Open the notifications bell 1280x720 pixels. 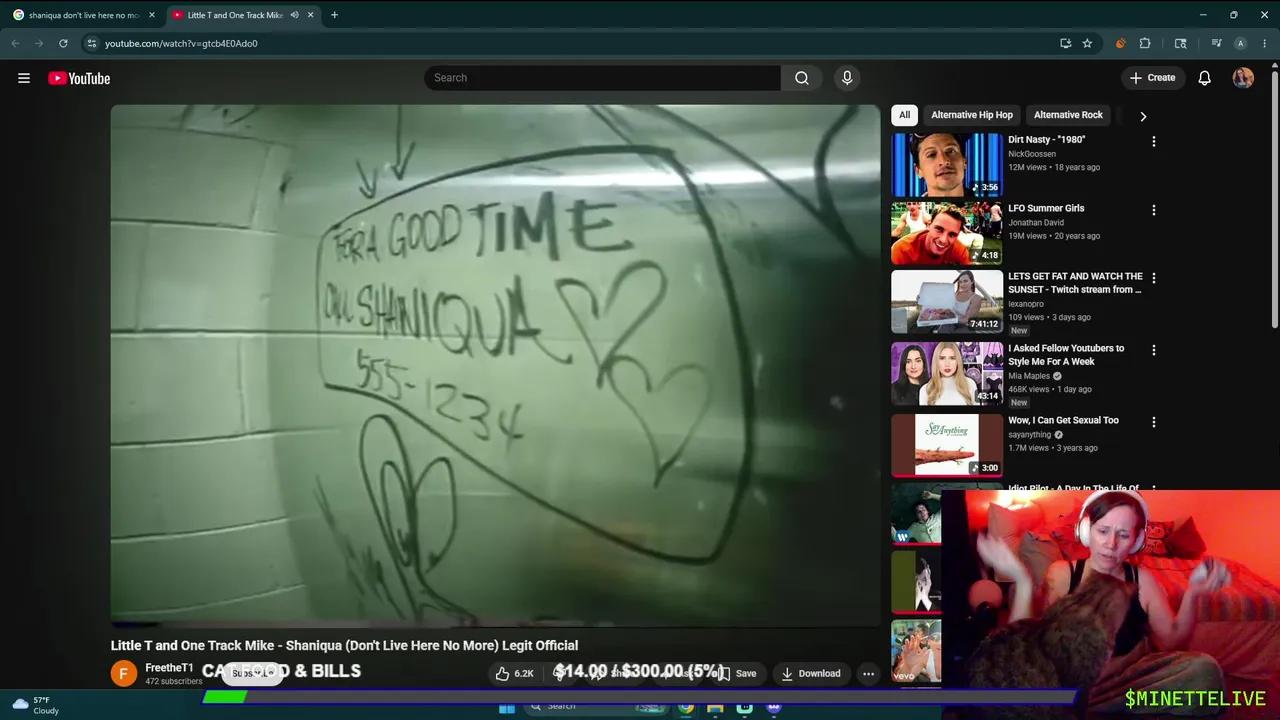[1204, 78]
